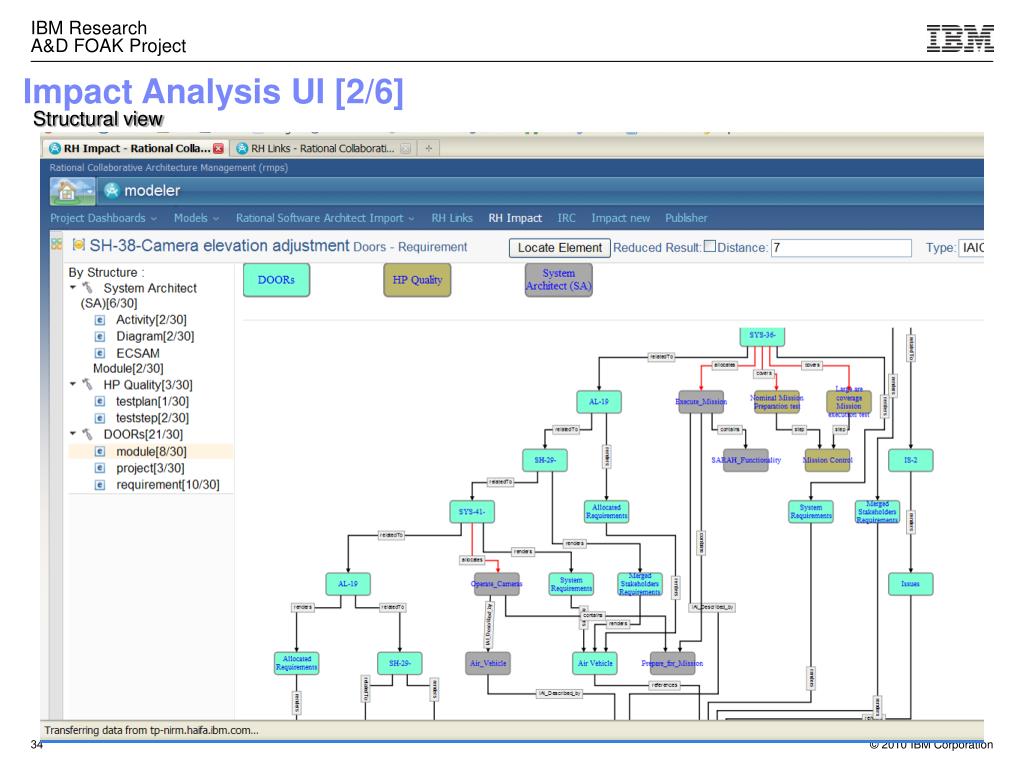1024x768 pixels.
Task: Click the DOORs legend button
Action: click(x=276, y=280)
